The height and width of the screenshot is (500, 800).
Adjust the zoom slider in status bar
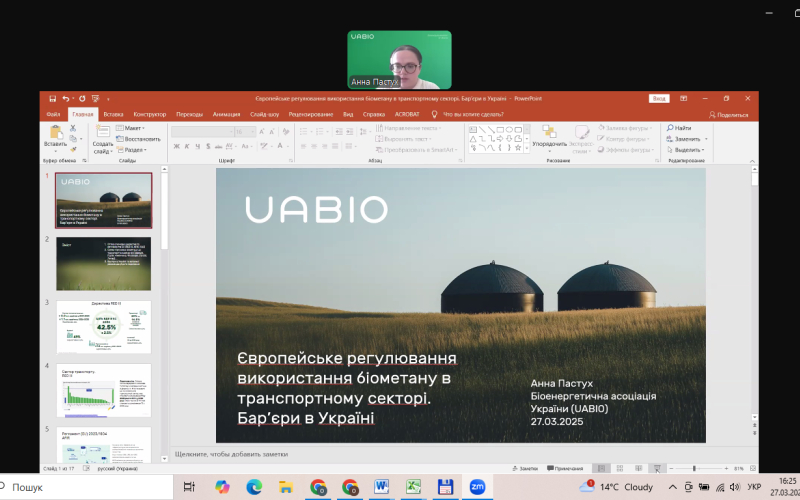click(x=694, y=468)
